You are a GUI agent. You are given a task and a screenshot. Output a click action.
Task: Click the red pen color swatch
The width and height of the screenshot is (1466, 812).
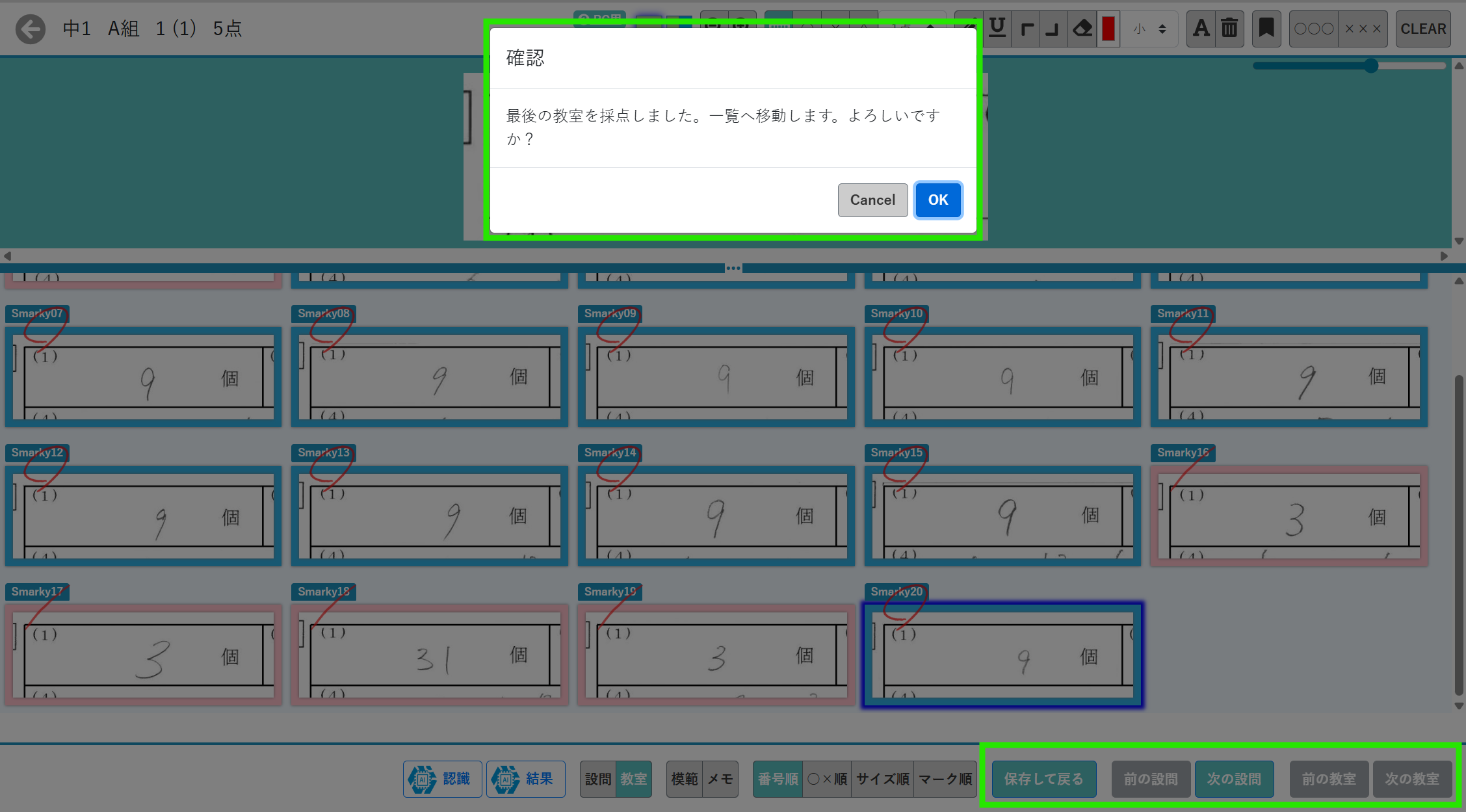[1108, 29]
